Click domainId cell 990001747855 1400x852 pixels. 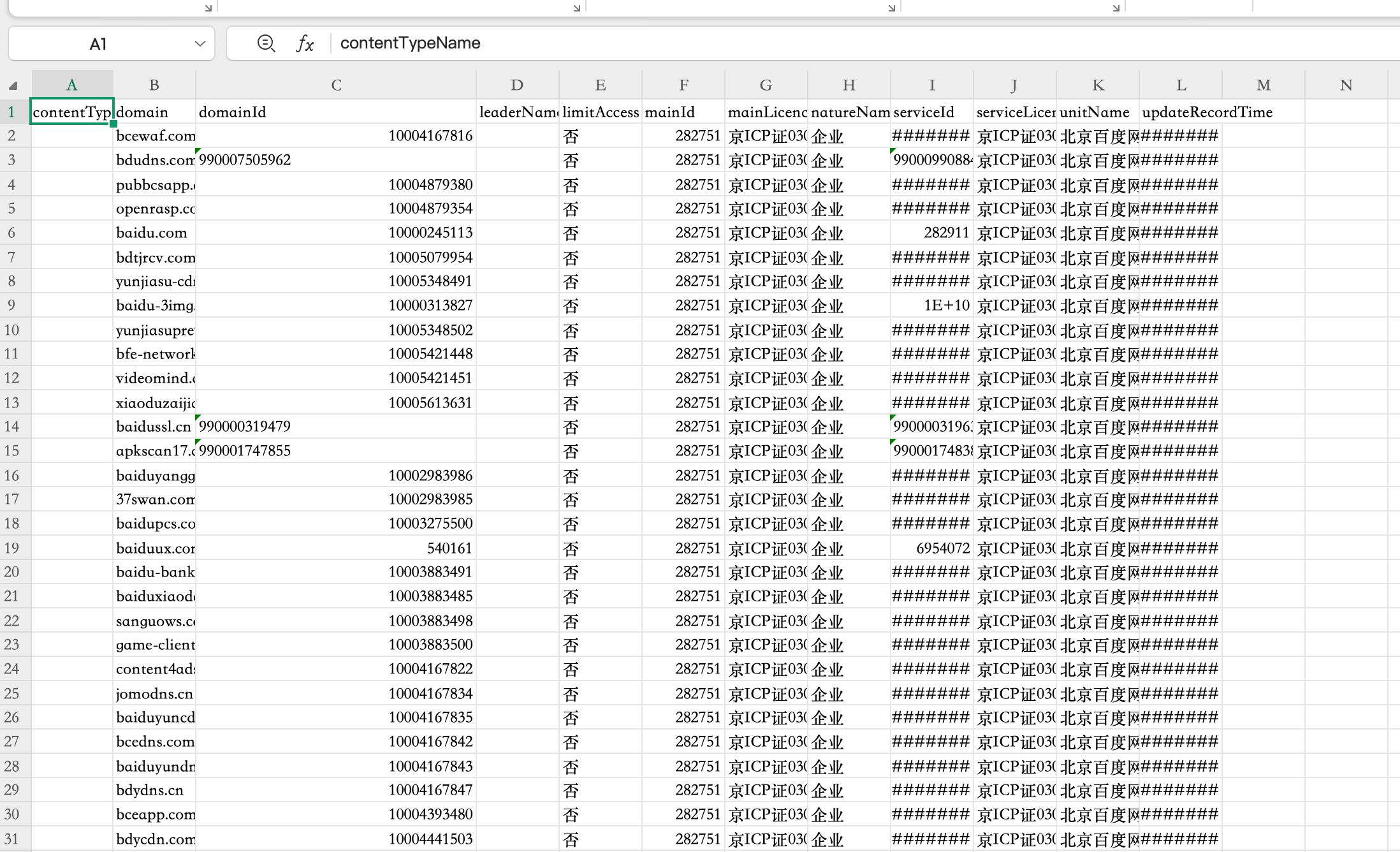(336, 451)
